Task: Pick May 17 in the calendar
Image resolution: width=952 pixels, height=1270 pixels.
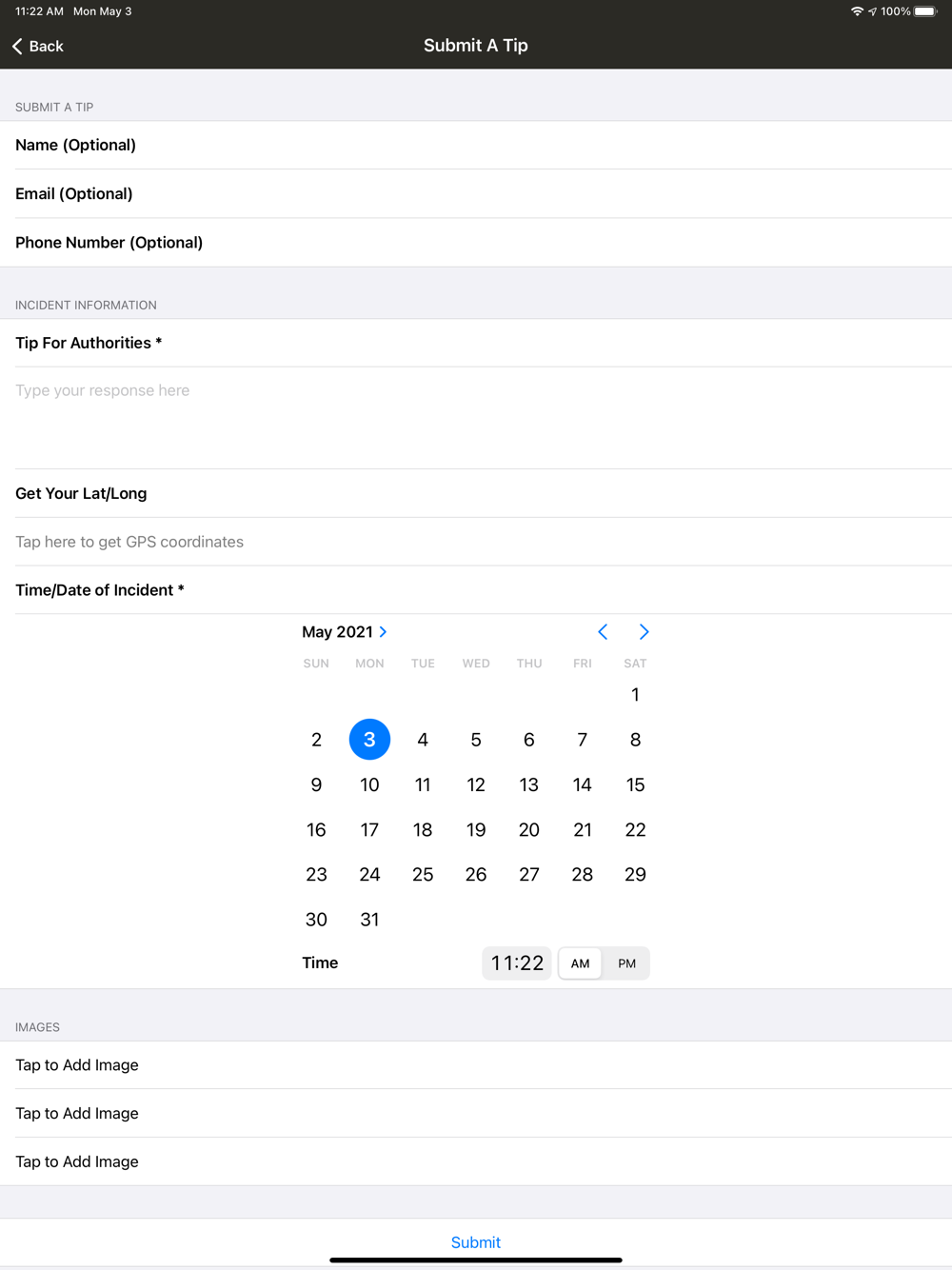Action: [x=369, y=829]
